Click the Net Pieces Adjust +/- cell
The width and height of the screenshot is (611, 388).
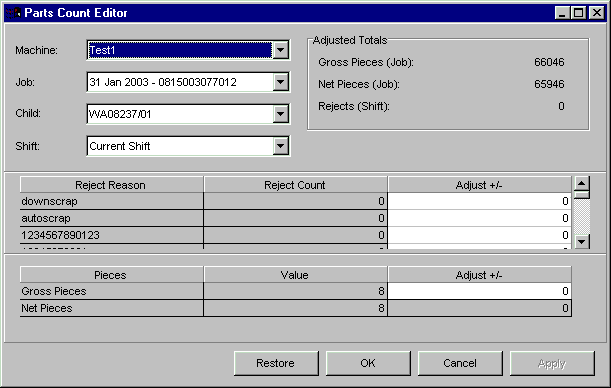[479, 308]
